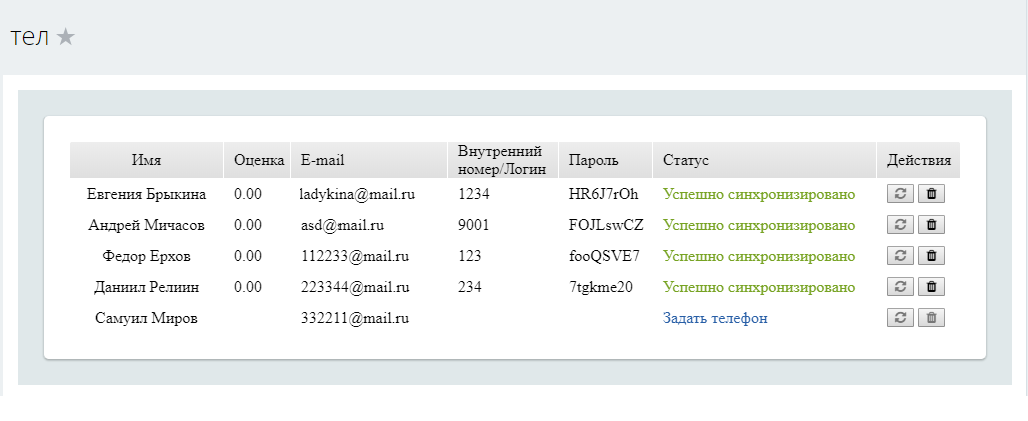1028x421 pixels.
Task: Click the Статус column header
Action: [x=686, y=160]
